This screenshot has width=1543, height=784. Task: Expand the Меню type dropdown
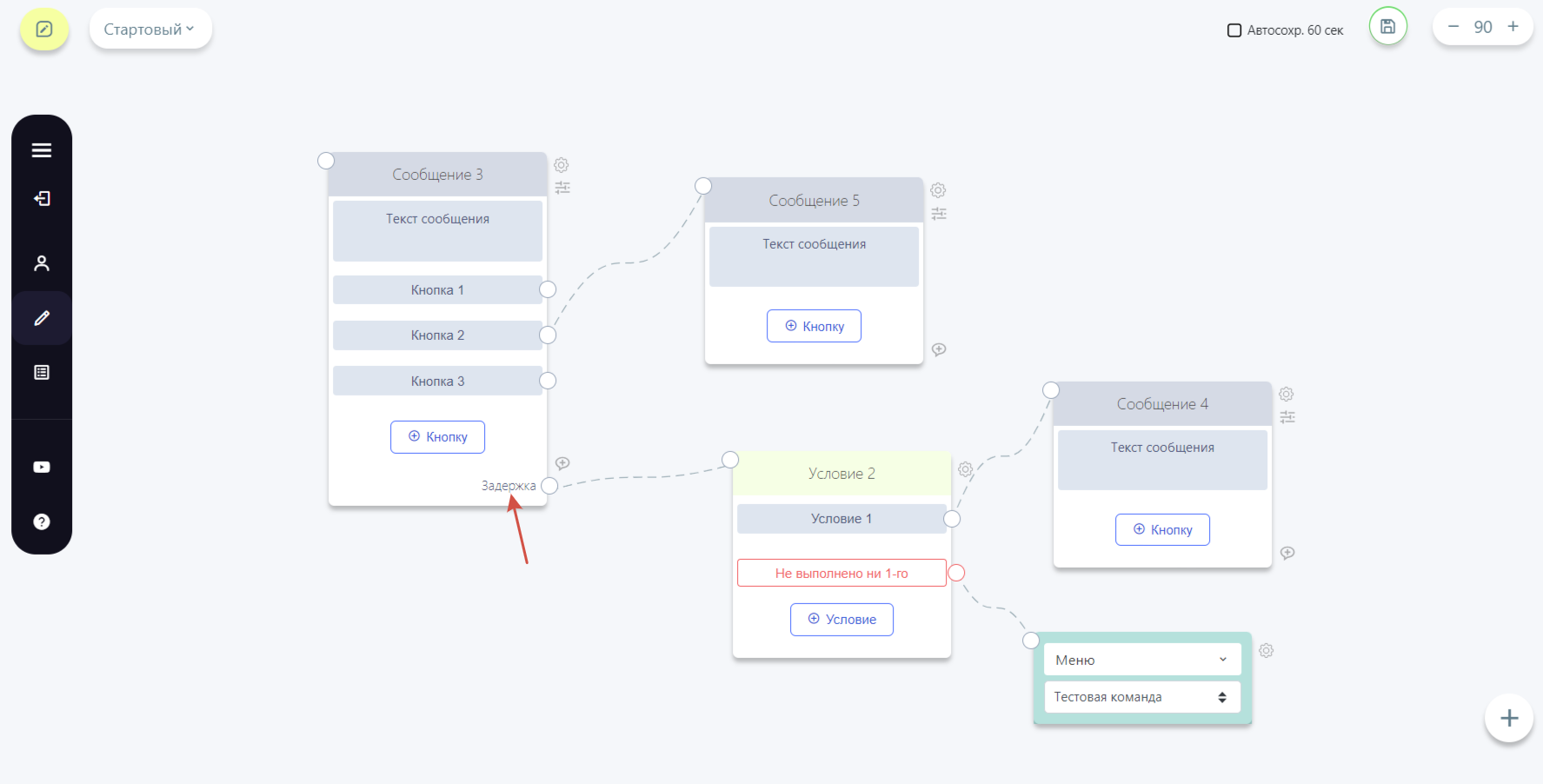pos(1142,660)
